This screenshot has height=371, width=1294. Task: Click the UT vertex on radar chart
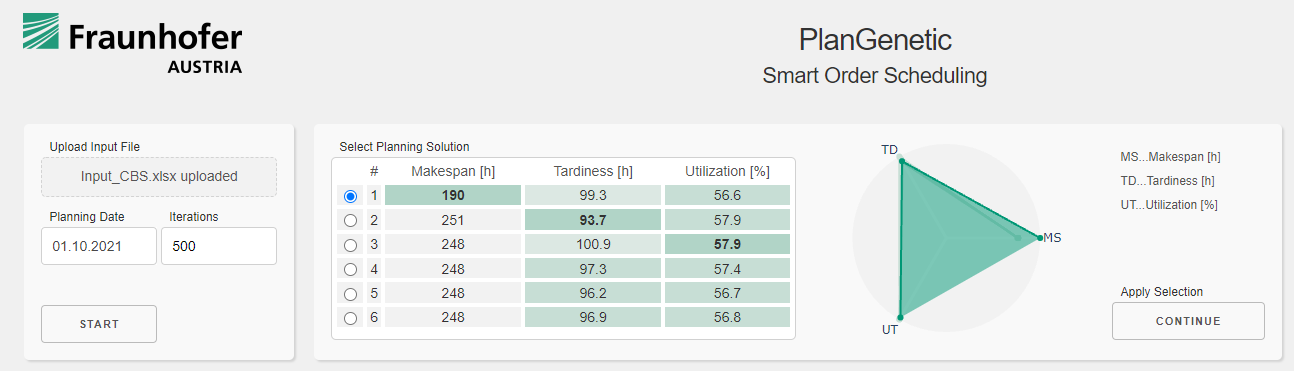pos(901,314)
